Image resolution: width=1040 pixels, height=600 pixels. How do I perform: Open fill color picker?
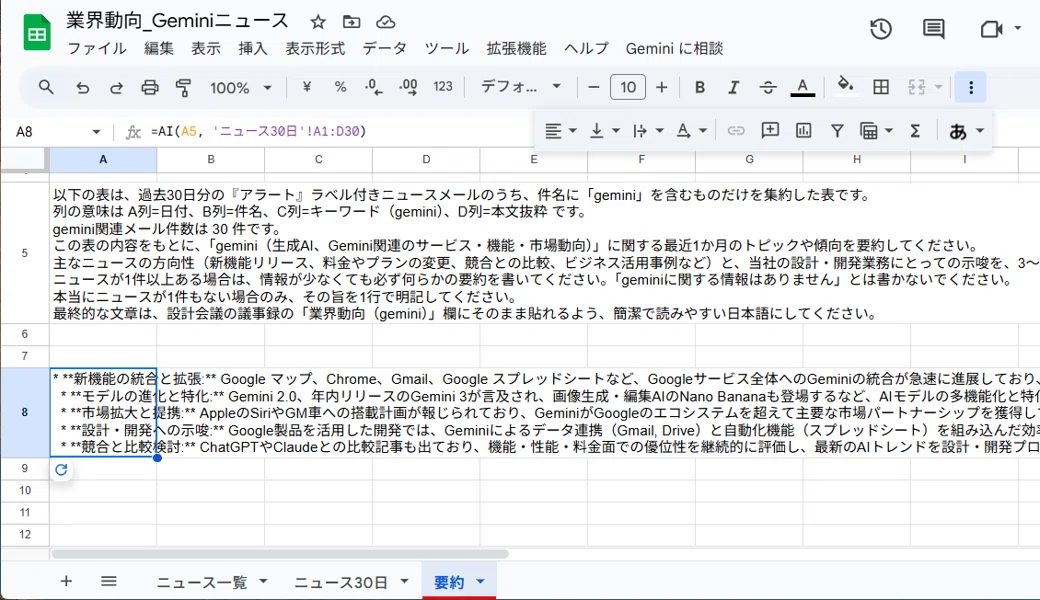pos(845,87)
